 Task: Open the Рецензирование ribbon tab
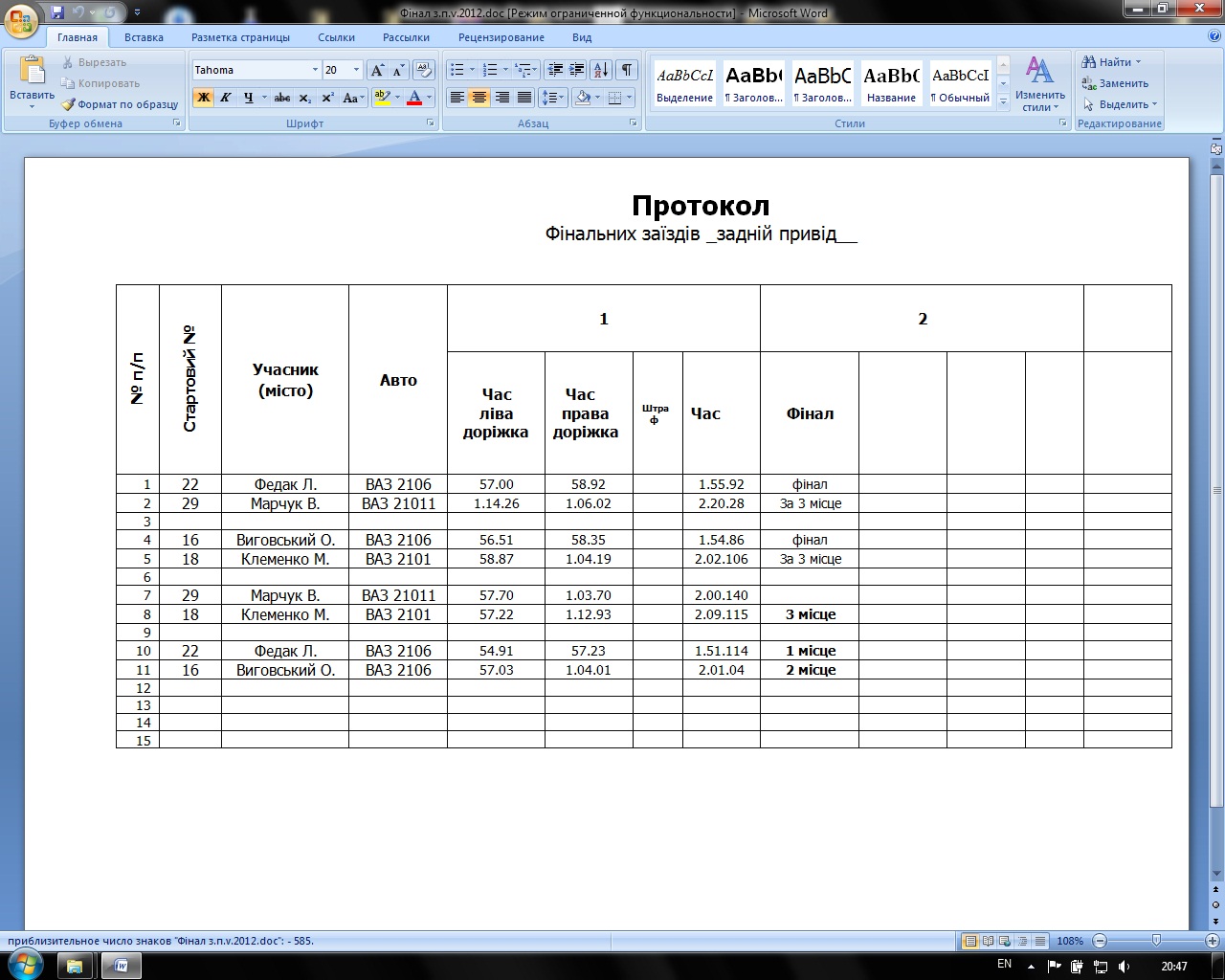click(501, 37)
